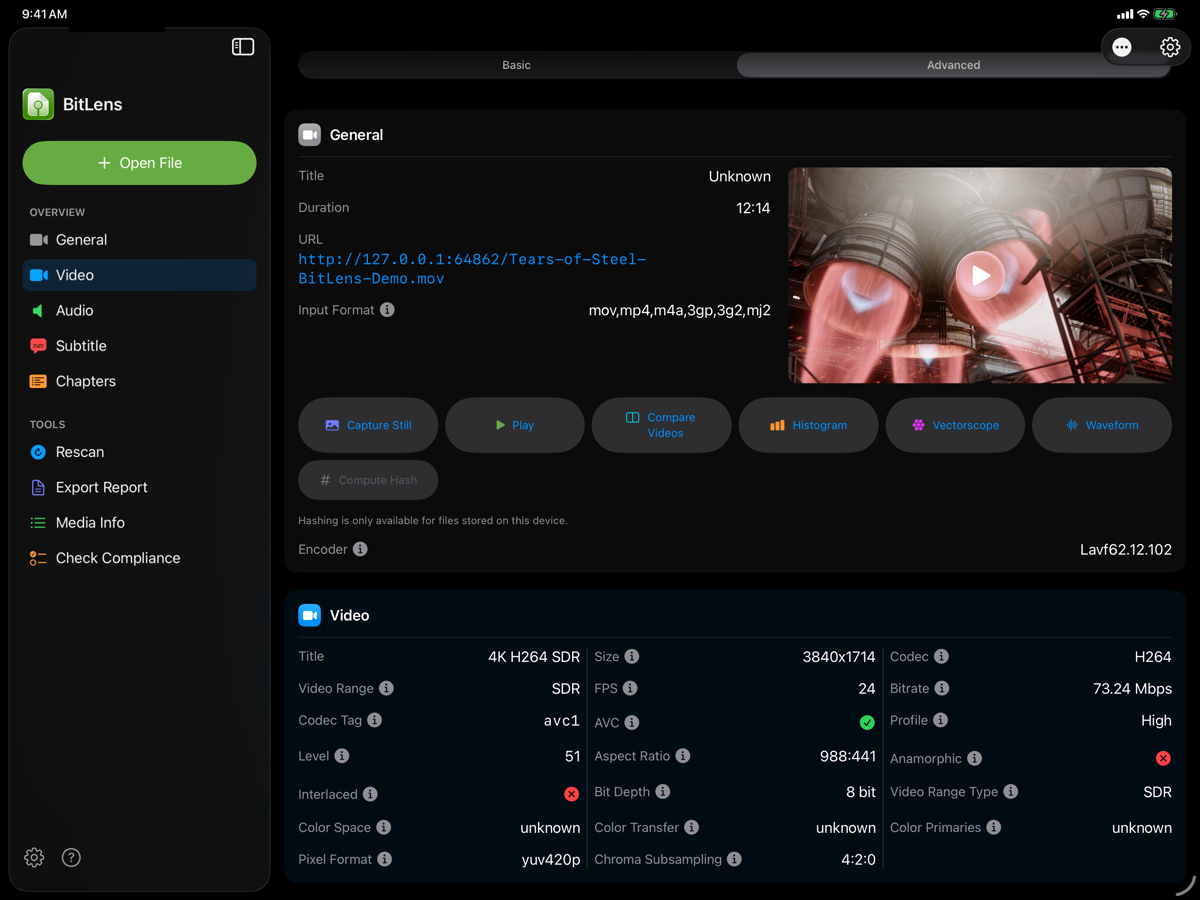Viewport: 1200px width, 900px height.
Task: Show info for Pixel Format
Action: [x=384, y=859]
